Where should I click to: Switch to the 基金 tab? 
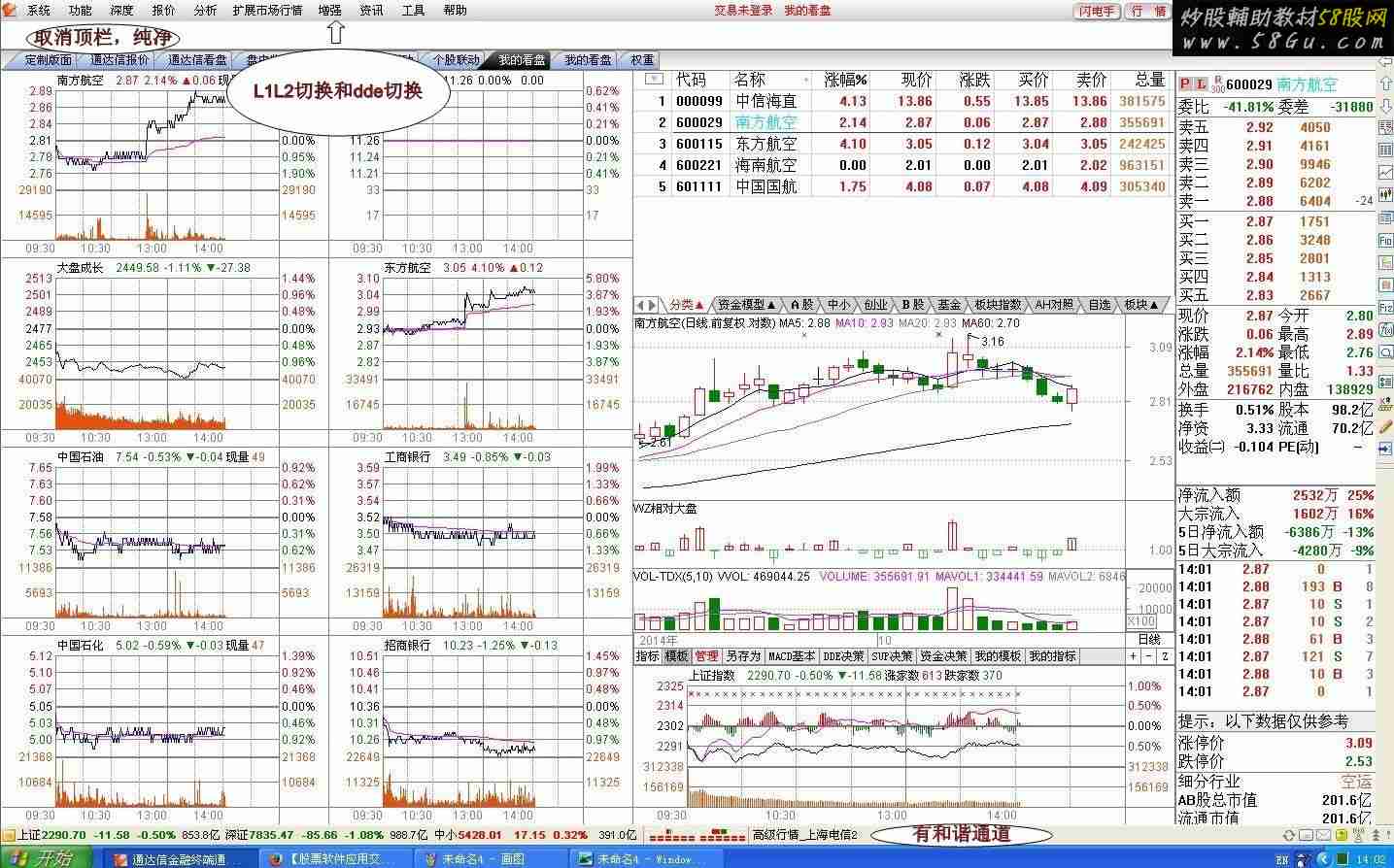[949, 305]
